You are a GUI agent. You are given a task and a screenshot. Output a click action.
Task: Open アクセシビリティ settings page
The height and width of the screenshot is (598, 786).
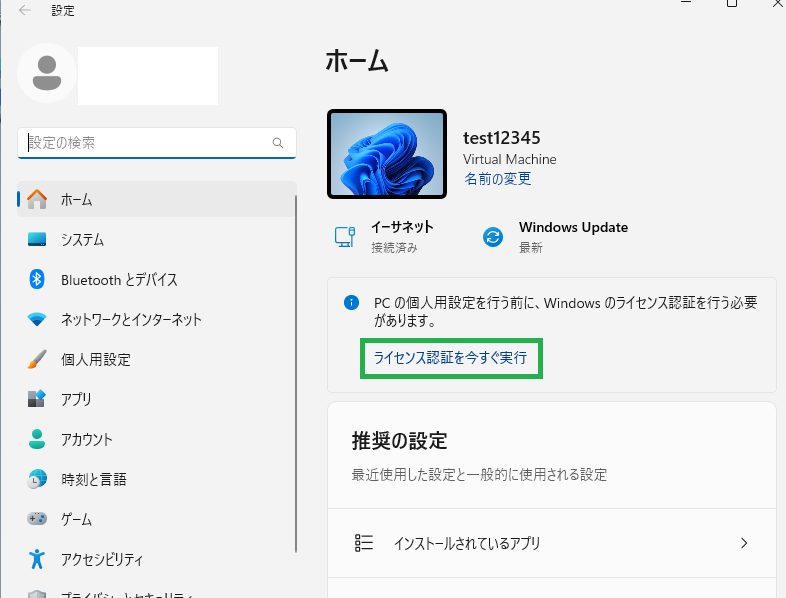(x=156, y=559)
